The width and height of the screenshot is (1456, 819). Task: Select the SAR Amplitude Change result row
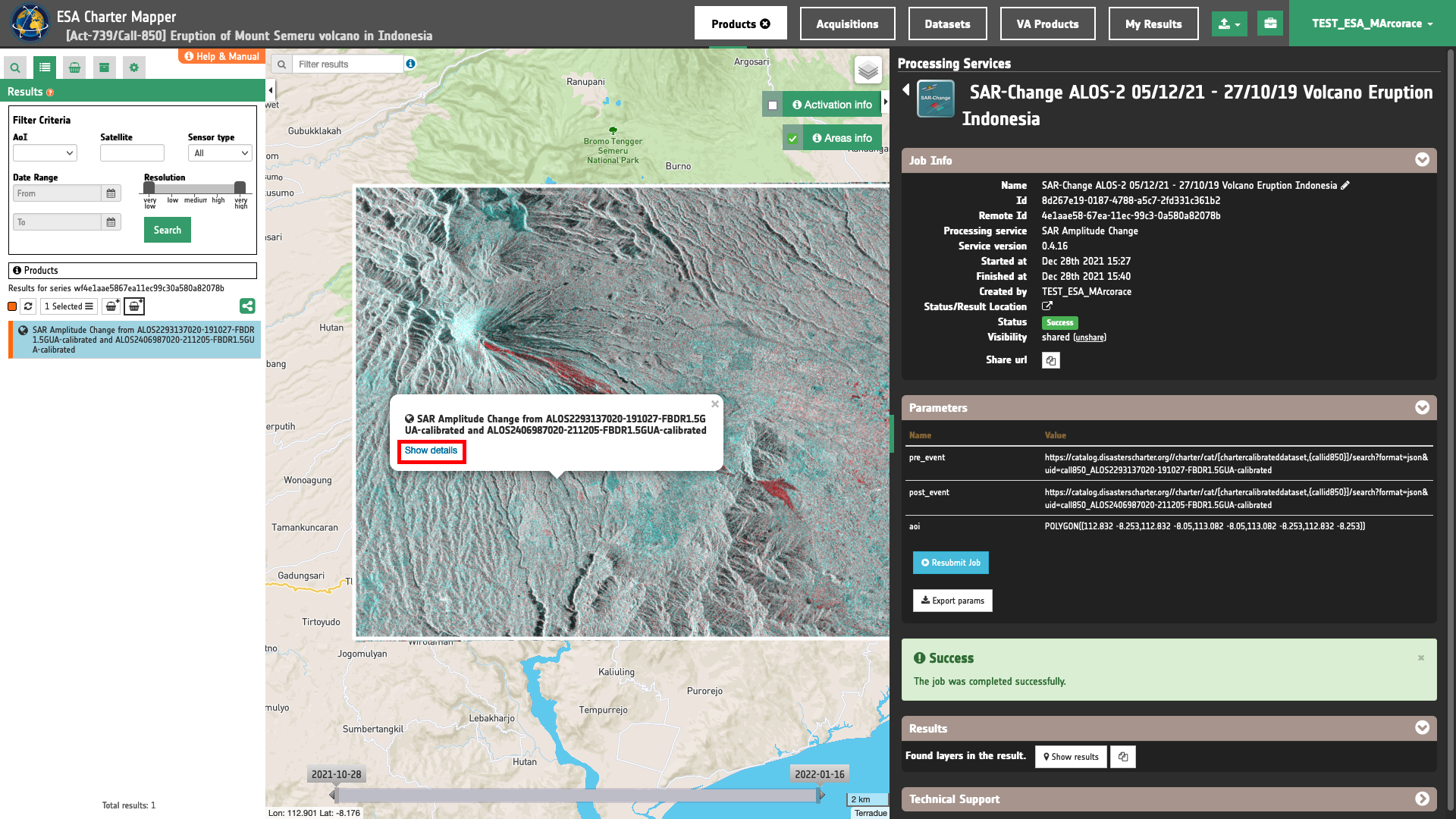(135, 340)
